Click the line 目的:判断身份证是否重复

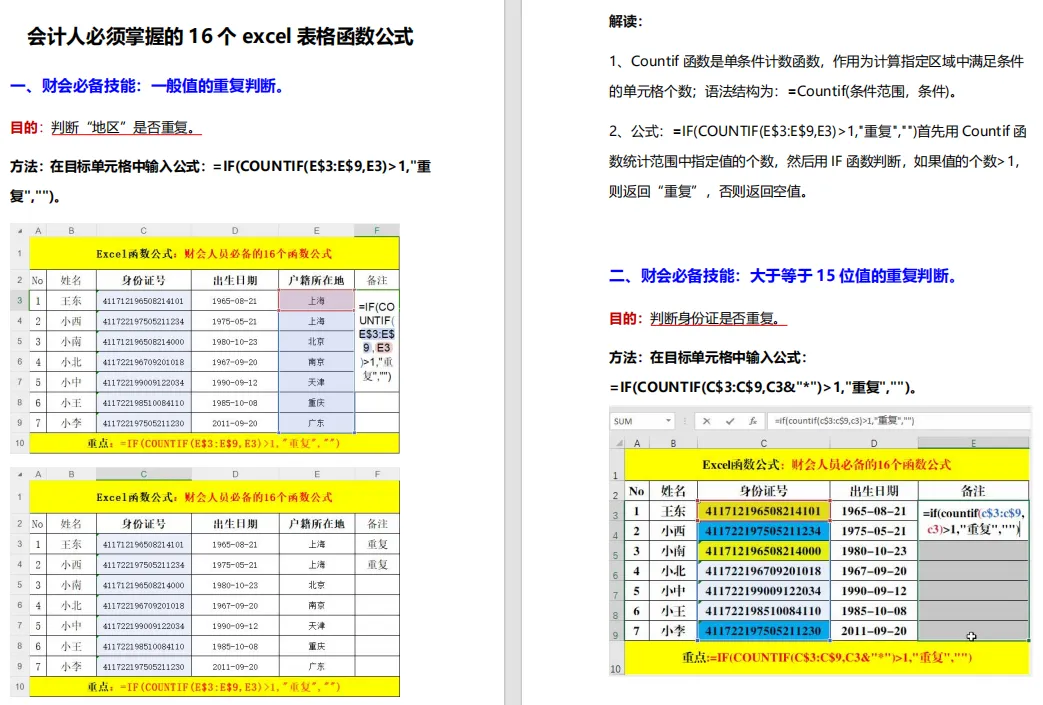pyautogui.click(x=697, y=319)
